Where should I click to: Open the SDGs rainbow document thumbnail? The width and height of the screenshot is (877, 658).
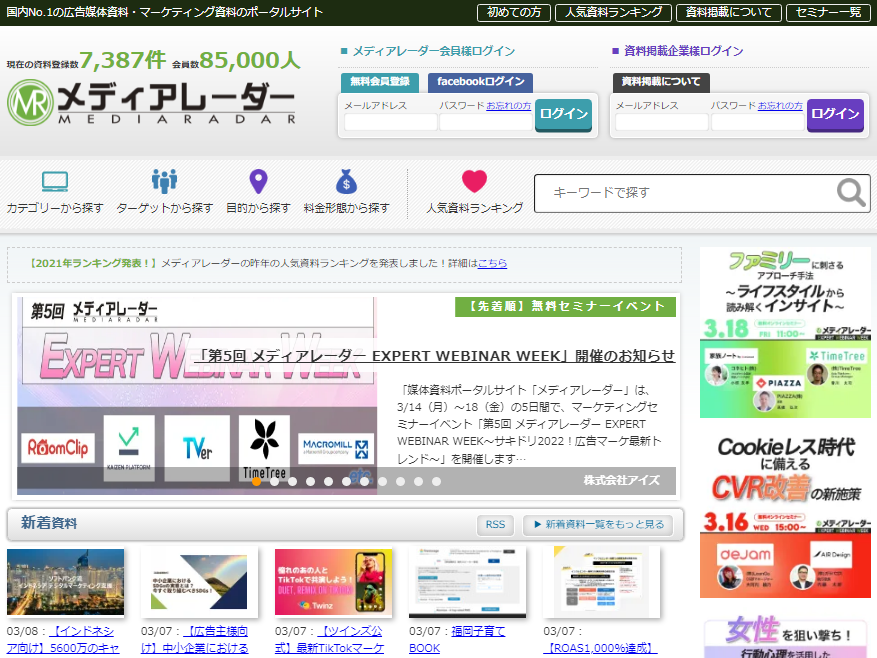point(200,582)
